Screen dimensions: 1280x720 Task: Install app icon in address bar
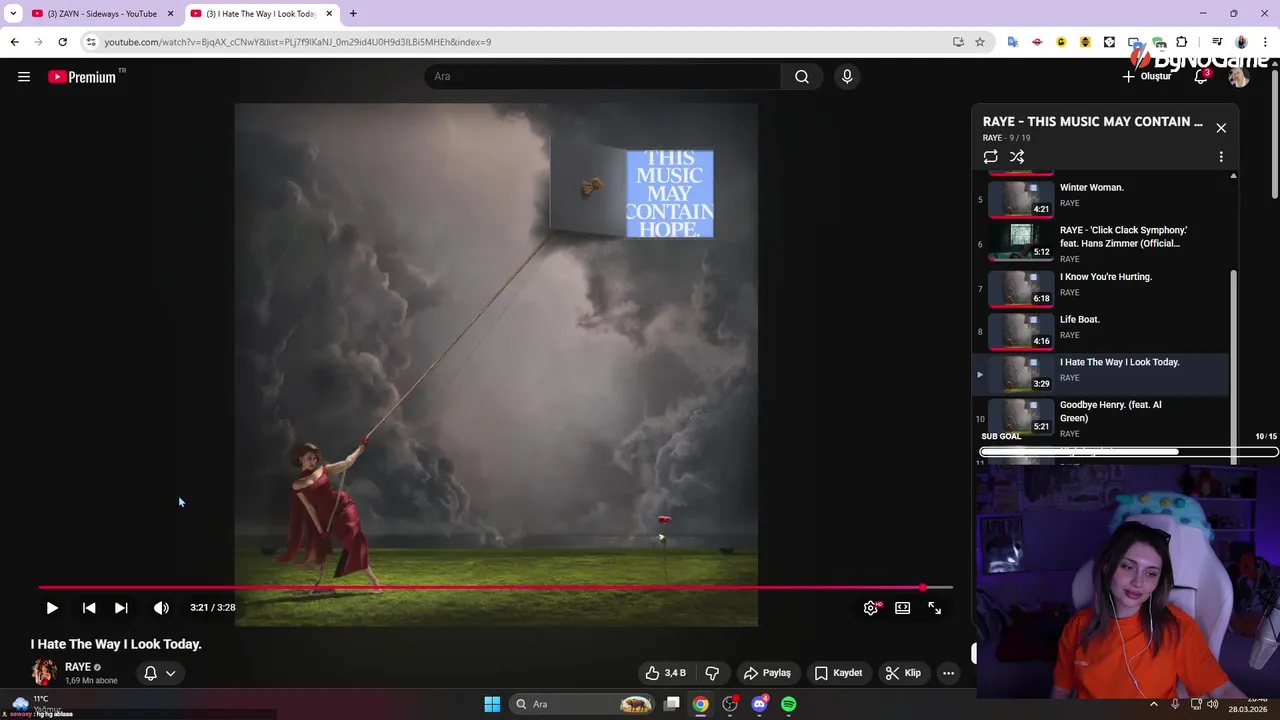pyautogui.click(x=958, y=42)
